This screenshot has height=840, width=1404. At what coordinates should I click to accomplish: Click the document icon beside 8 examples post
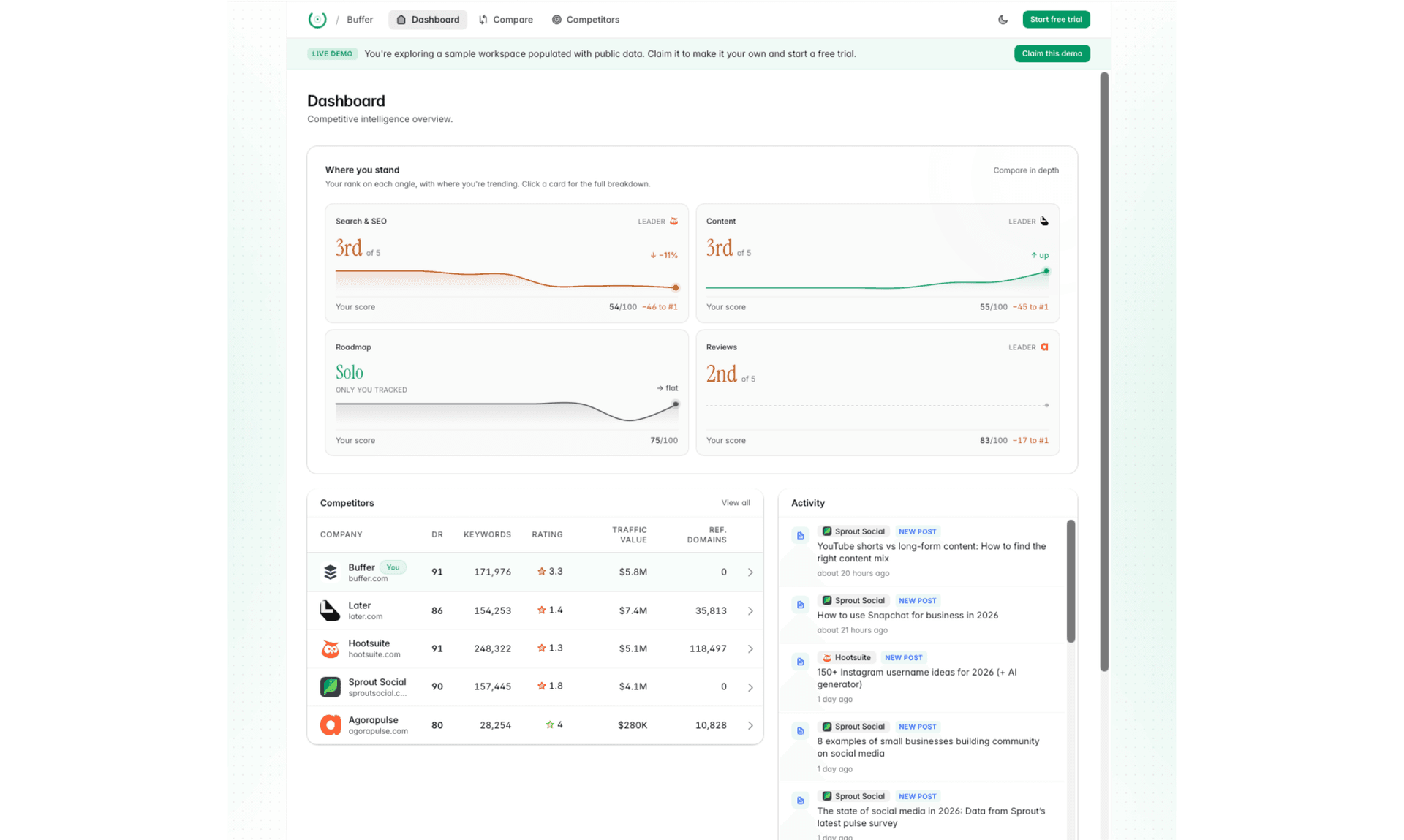(800, 730)
